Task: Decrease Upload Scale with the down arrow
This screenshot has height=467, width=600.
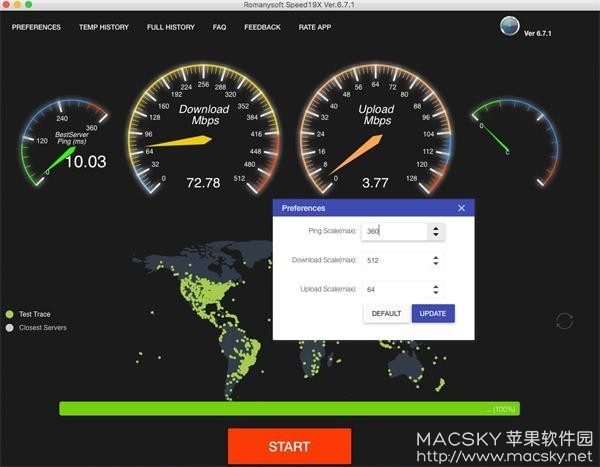Action: click(x=436, y=292)
